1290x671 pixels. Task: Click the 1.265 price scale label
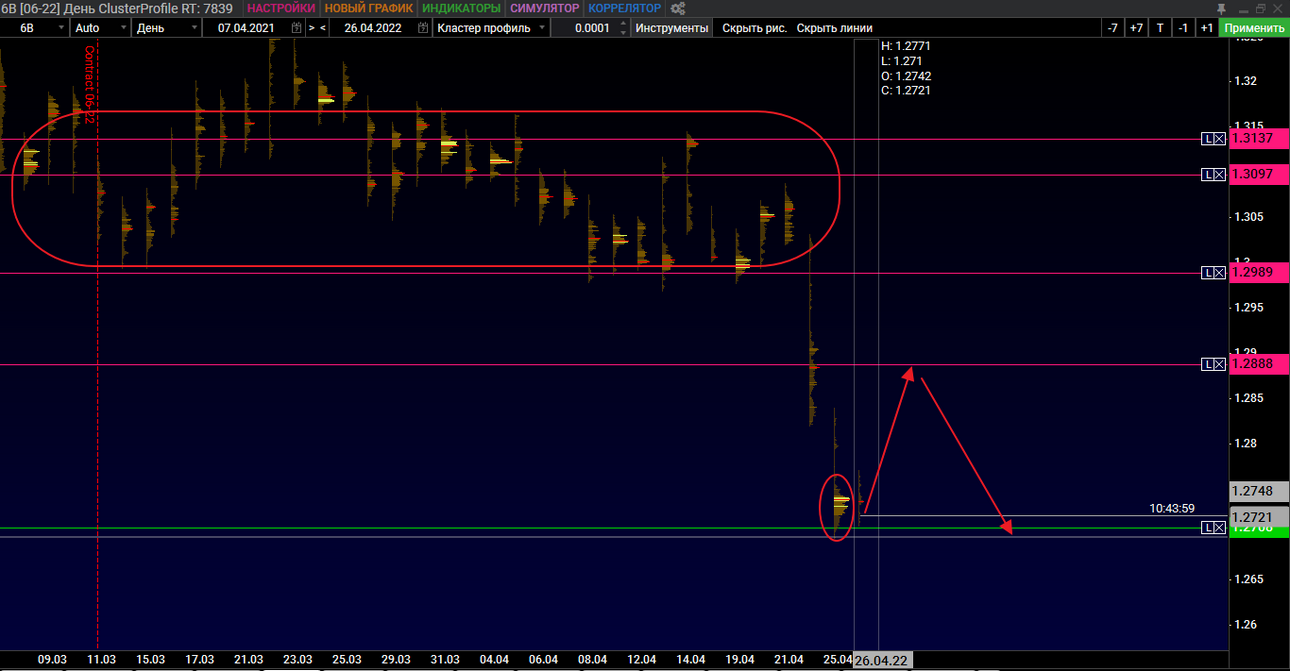[x=1250, y=579]
